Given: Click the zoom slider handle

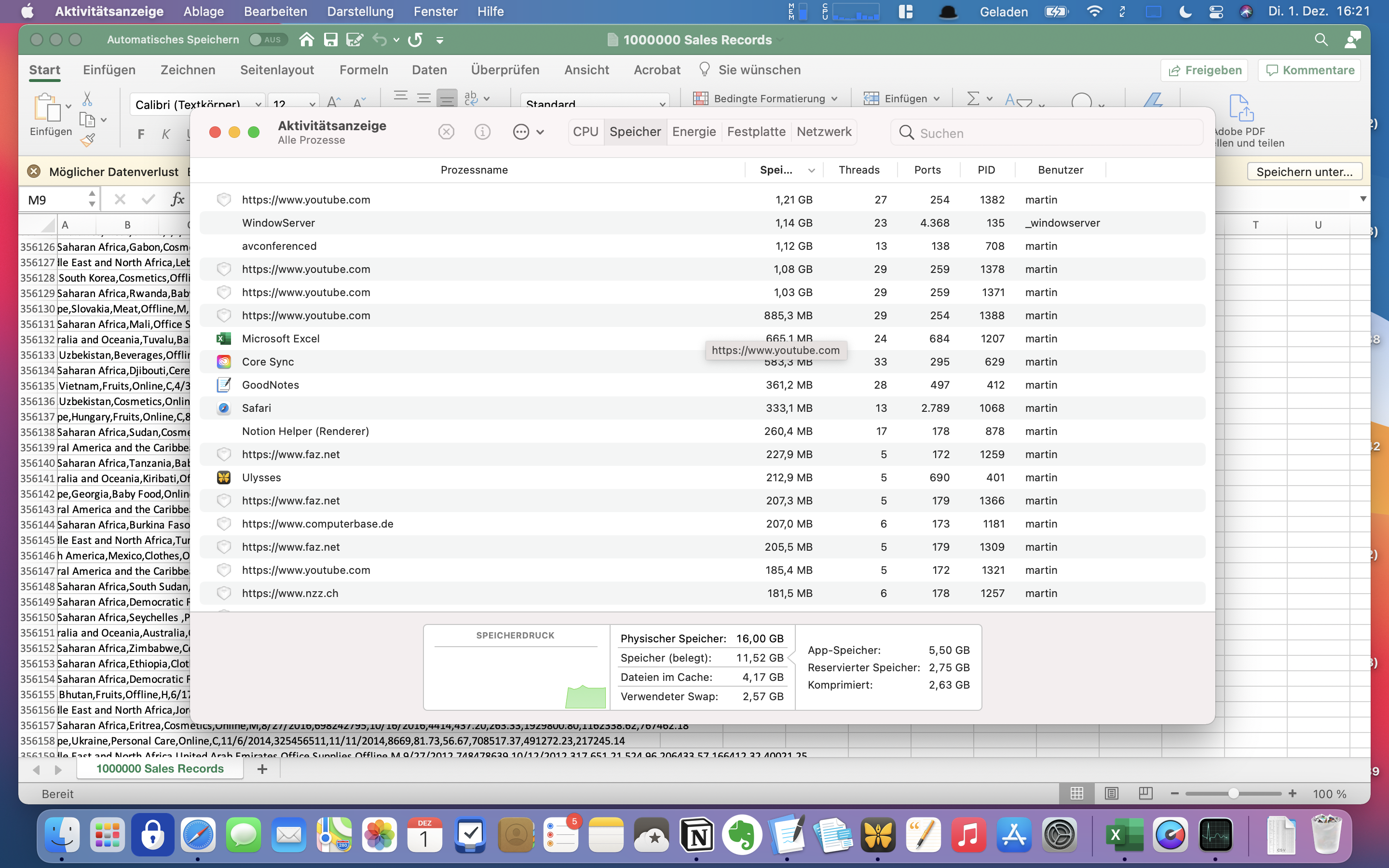Looking at the screenshot, I should (1233, 793).
